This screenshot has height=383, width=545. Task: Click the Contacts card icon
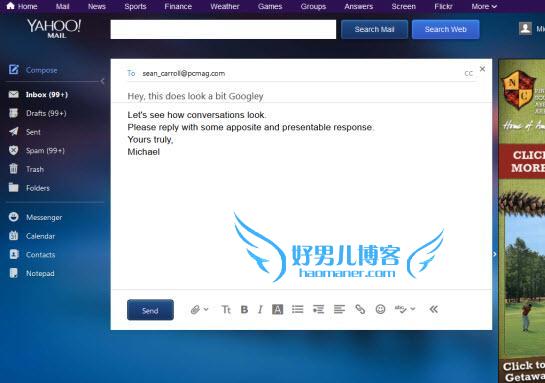tap(14, 254)
